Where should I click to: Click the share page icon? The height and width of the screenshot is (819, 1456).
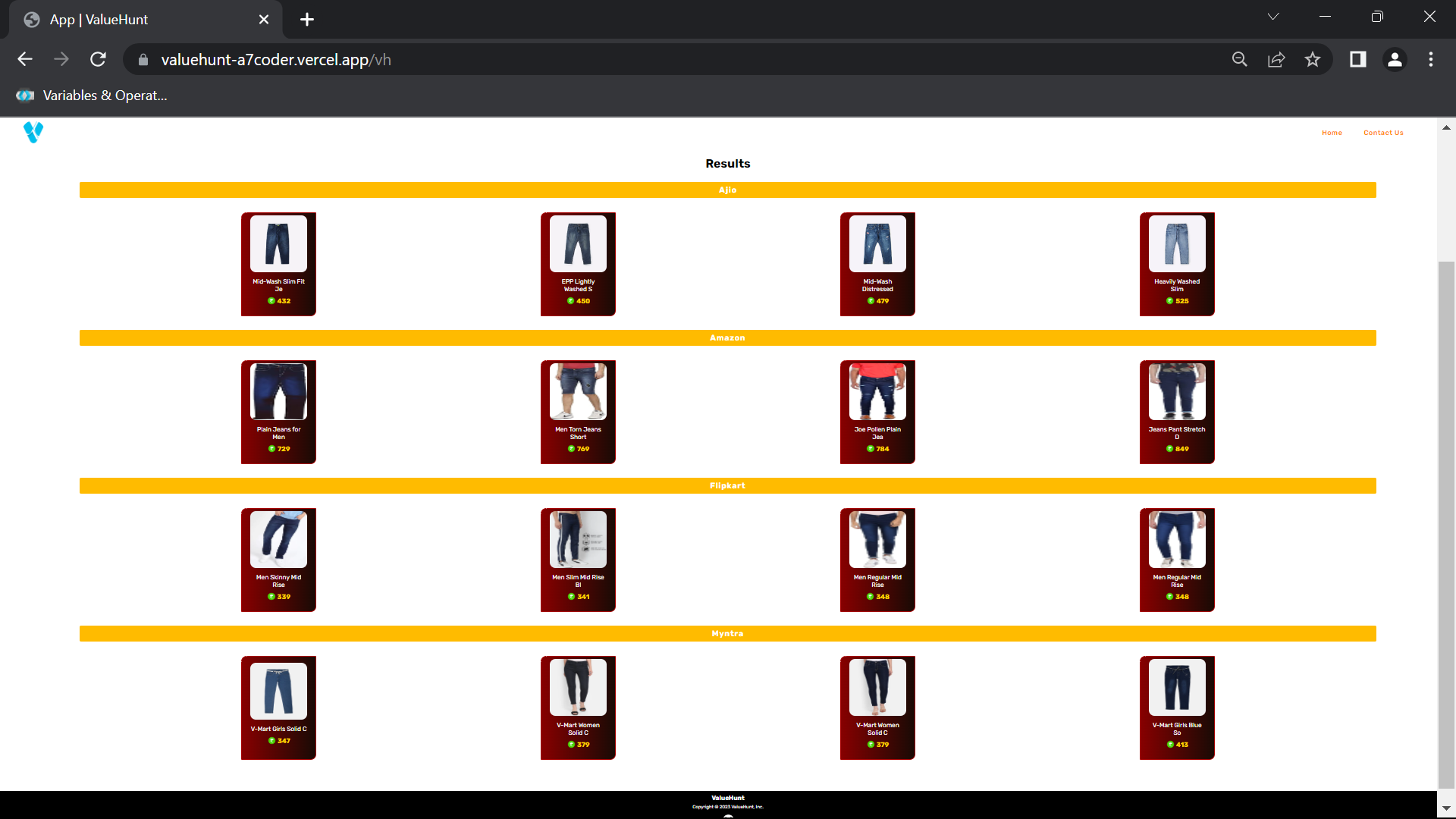(x=1276, y=59)
